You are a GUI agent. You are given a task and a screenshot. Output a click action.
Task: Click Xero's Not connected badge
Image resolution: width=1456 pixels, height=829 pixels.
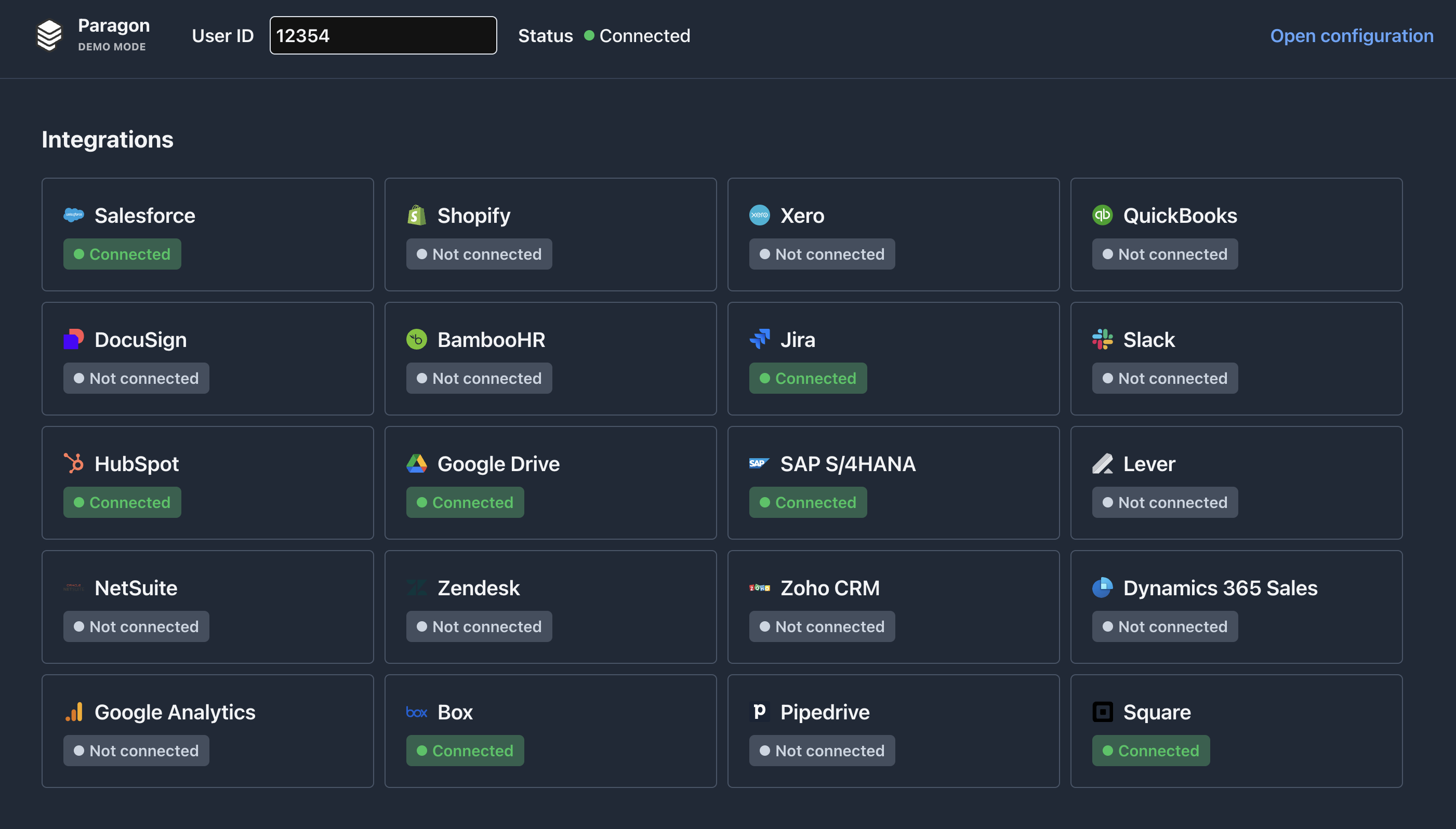pos(822,254)
